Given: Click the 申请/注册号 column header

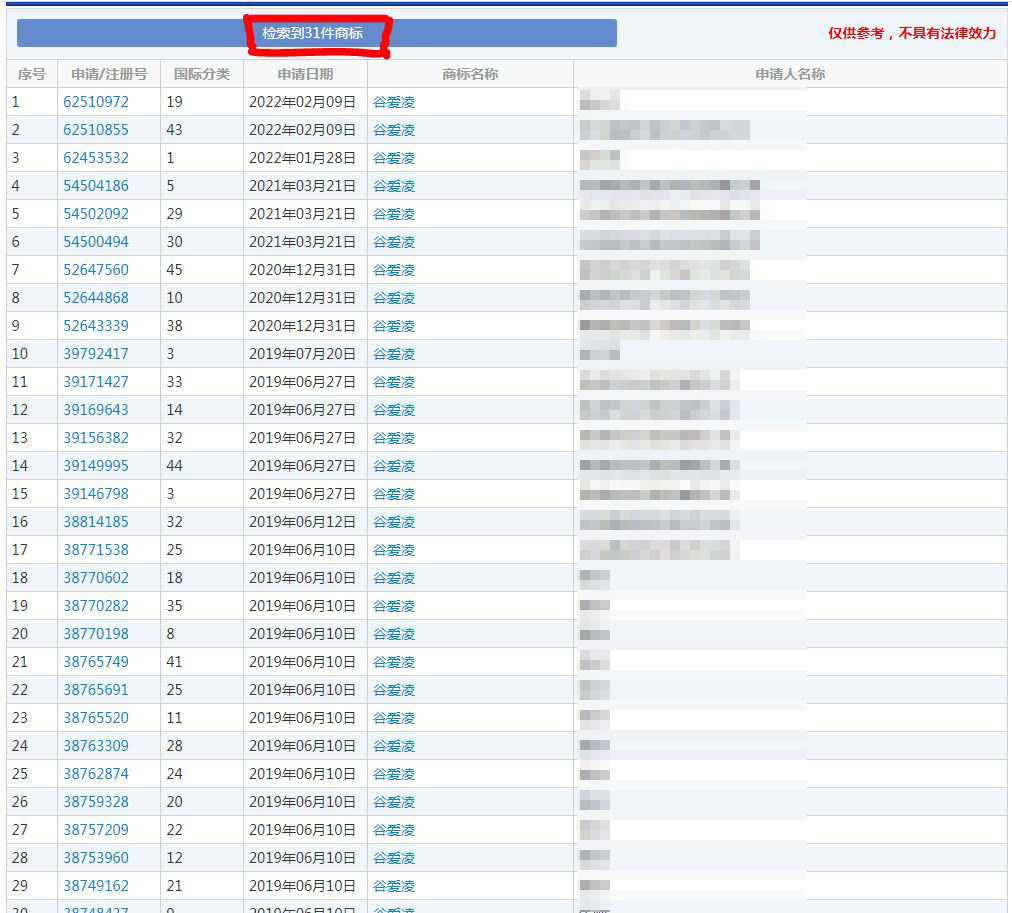Looking at the screenshot, I should [x=109, y=74].
